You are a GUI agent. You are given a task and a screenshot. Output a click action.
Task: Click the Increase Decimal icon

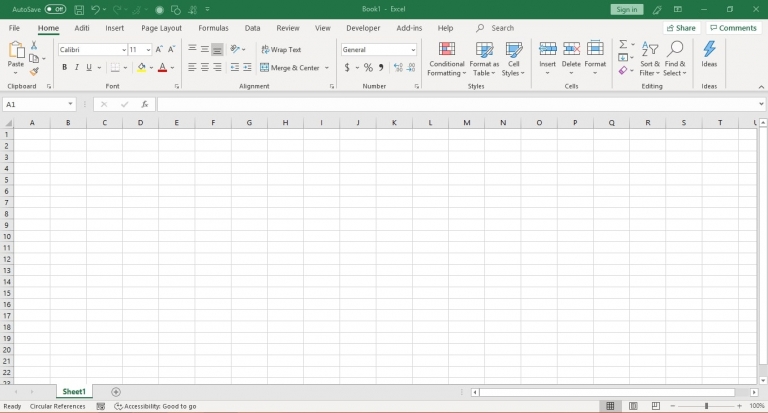[x=398, y=68]
